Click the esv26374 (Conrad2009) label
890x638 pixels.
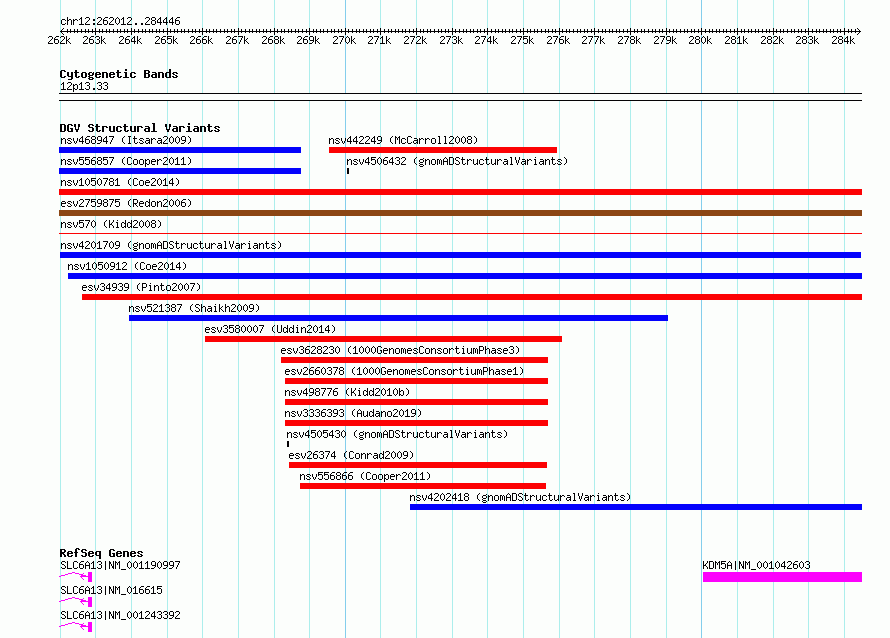[x=351, y=455]
